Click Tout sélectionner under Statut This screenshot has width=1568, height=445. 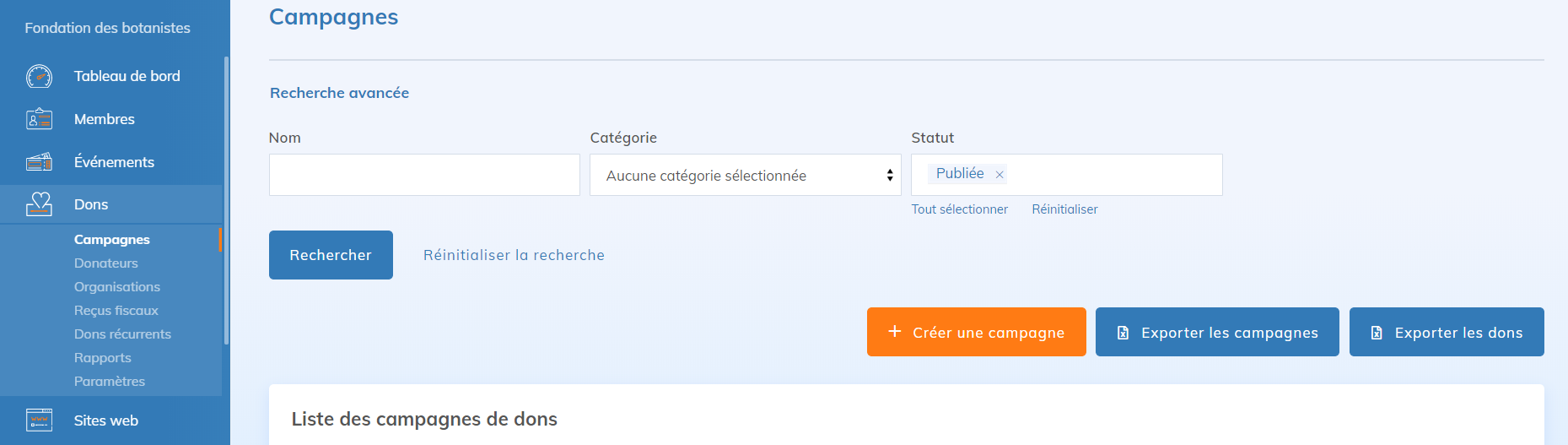(x=959, y=209)
